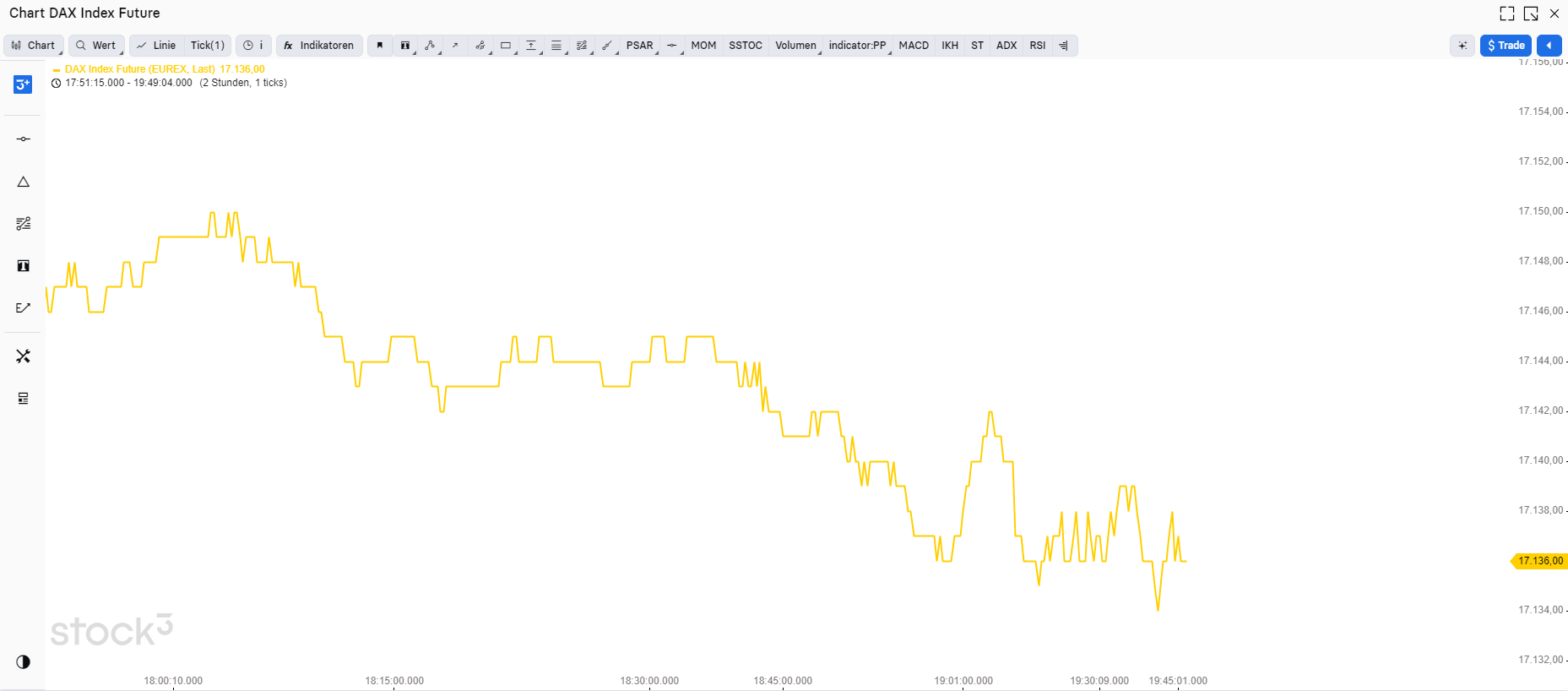
Task: Select the polyline path drawing tool
Action: tap(431, 46)
